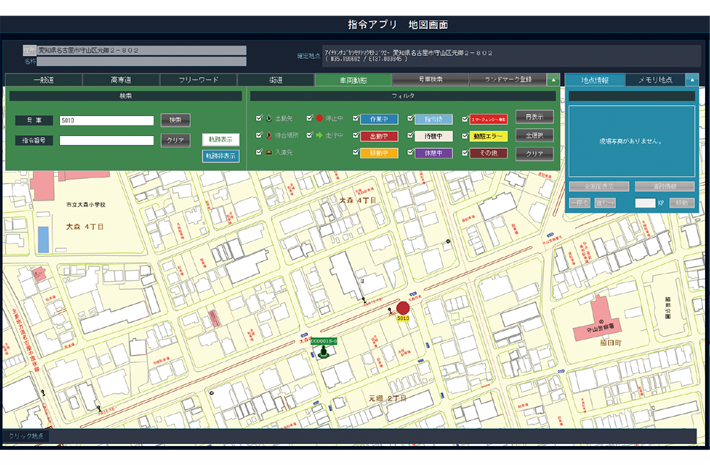Toggle the 作業中 blue status checkbox
The image size is (710, 465).
356,119
